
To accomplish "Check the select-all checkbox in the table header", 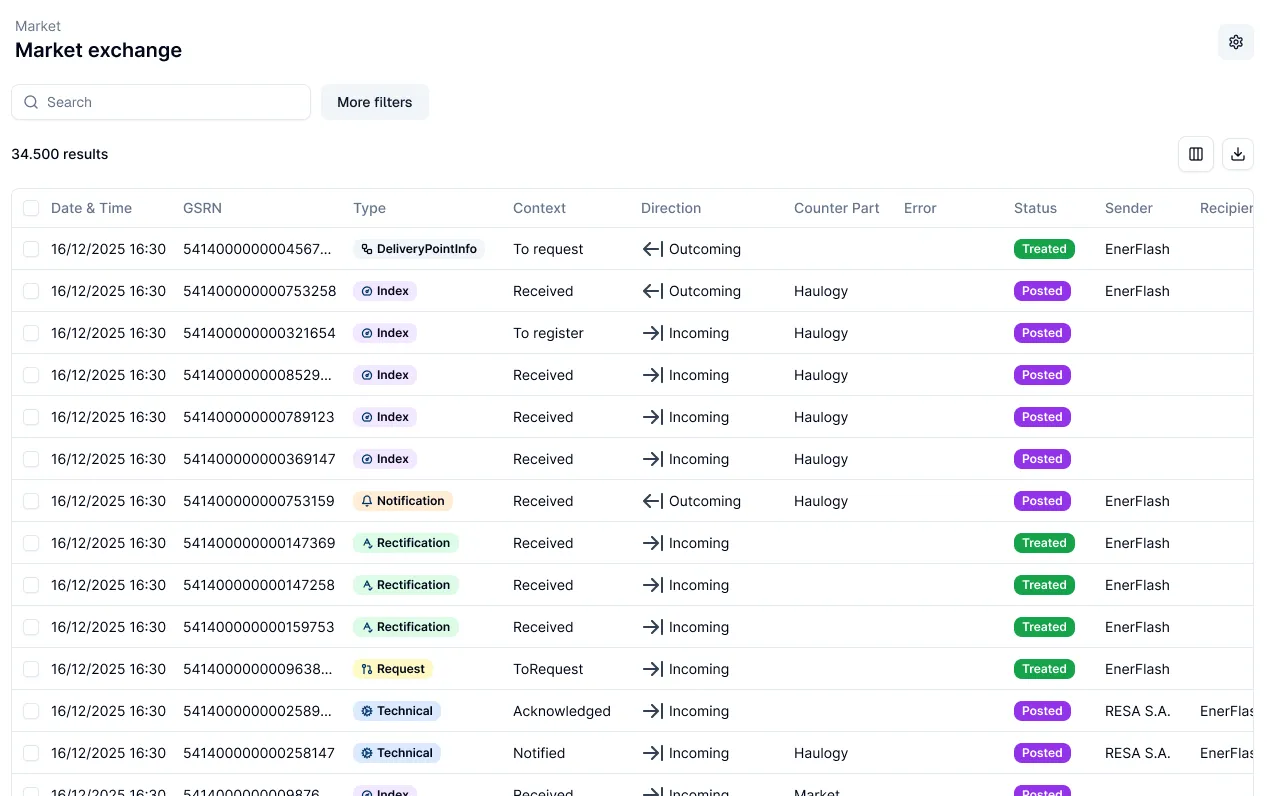I will (x=31, y=208).
